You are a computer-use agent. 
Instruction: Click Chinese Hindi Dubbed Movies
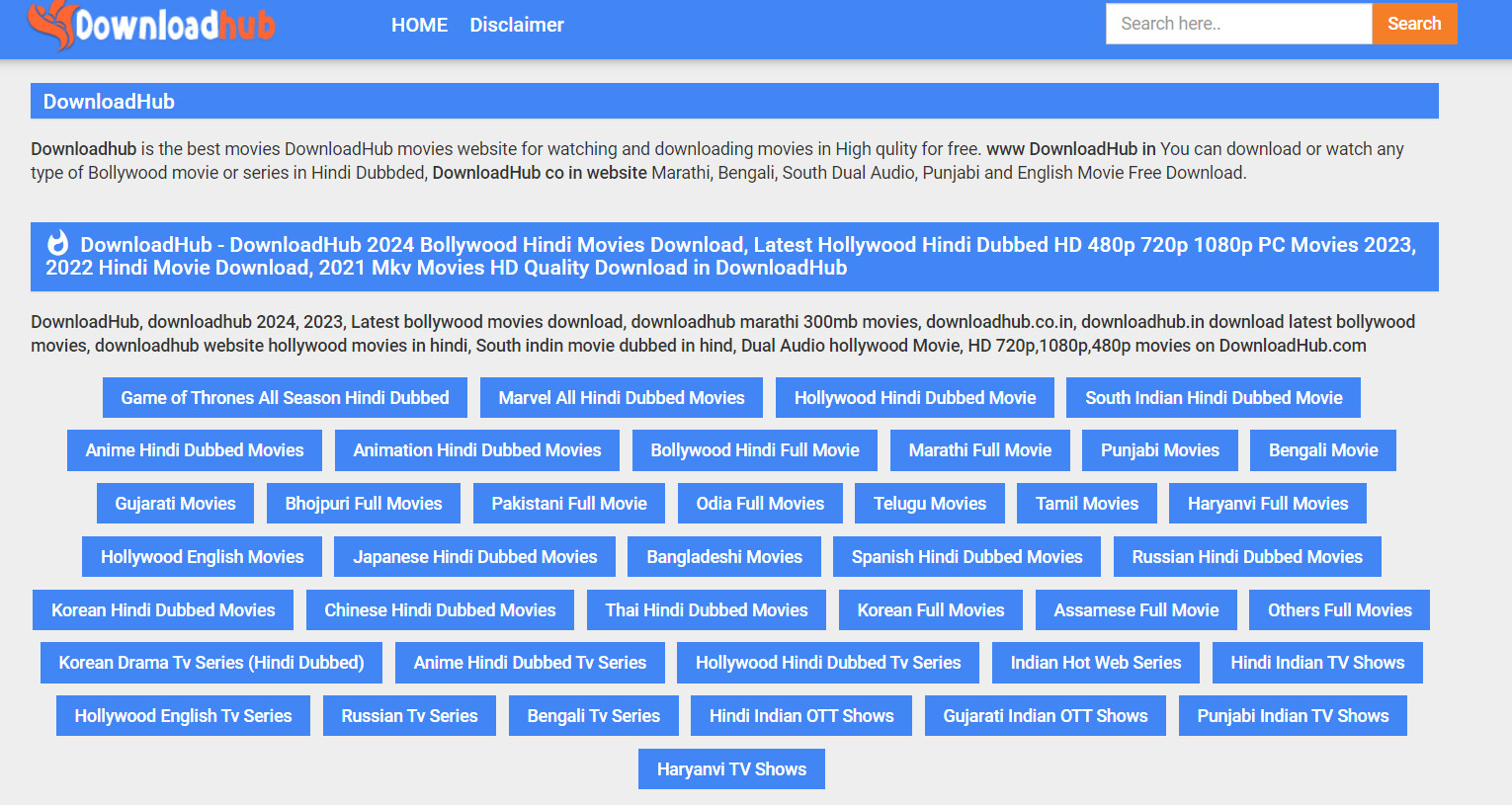tap(440, 610)
